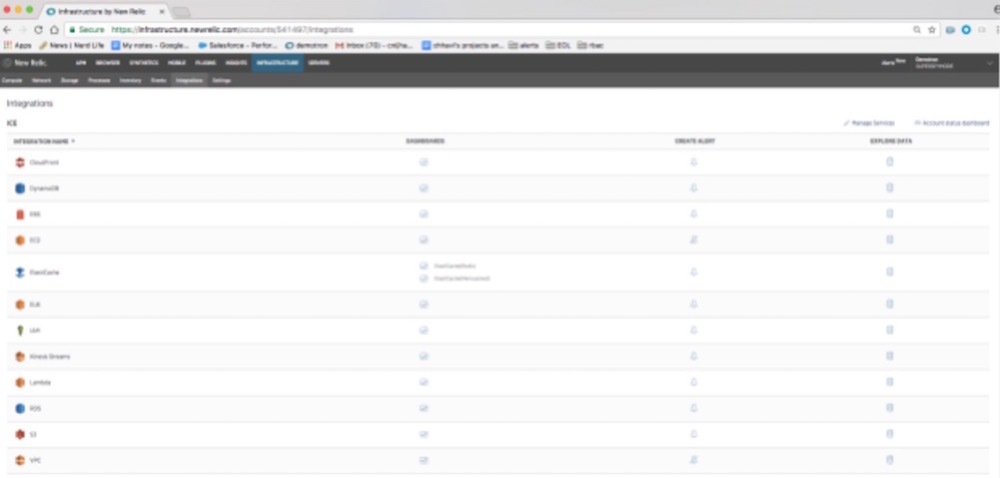1000x478 pixels.
Task: Open the Chrome three-dot menu
Action: click(997, 30)
